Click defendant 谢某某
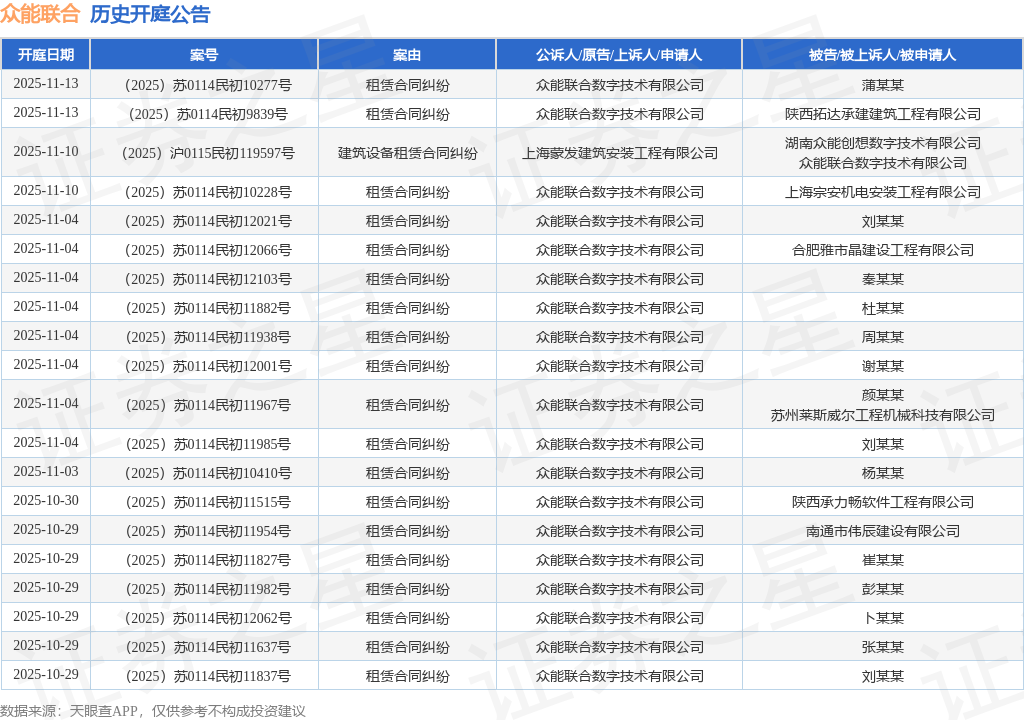 coord(882,366)
